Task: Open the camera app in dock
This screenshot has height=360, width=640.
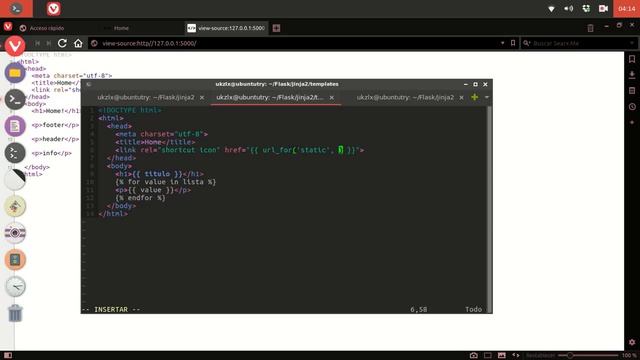Action: [15, 233]
